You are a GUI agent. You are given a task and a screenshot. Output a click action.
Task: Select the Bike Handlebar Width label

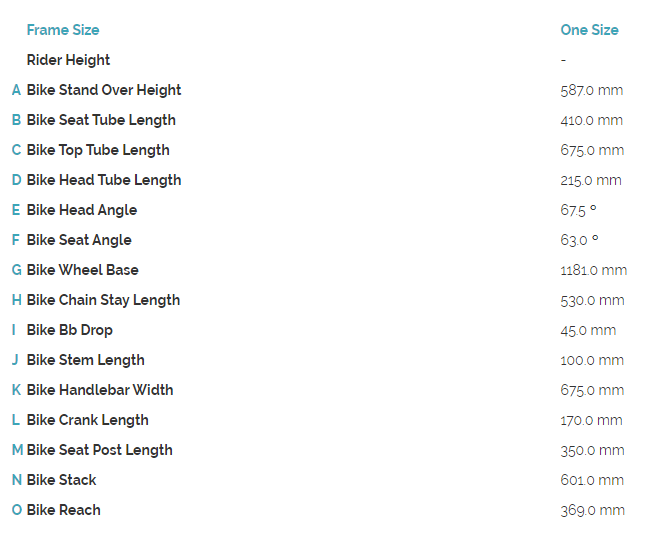100,390
